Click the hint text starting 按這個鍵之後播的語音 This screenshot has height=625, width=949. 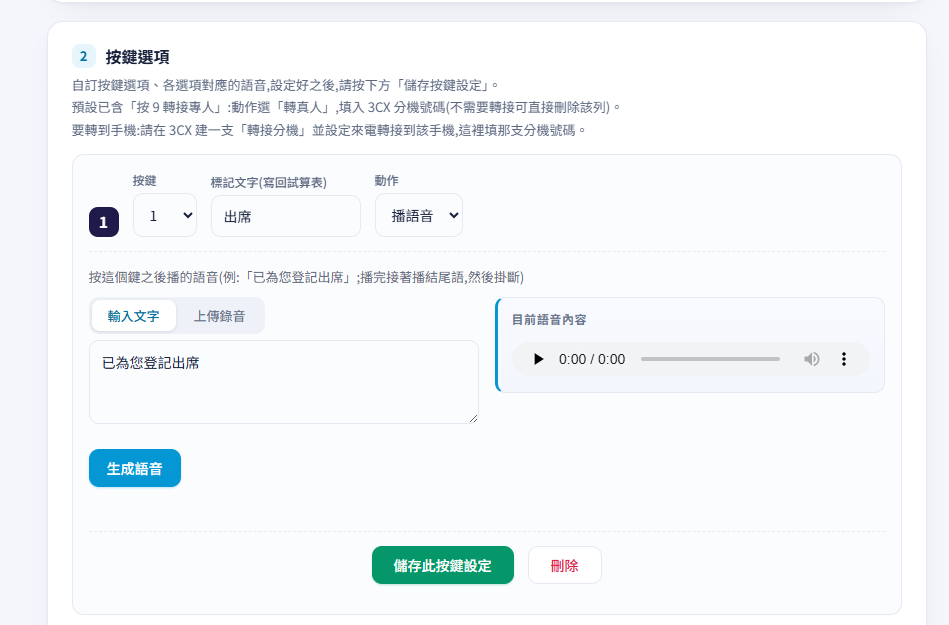[306, 277]
